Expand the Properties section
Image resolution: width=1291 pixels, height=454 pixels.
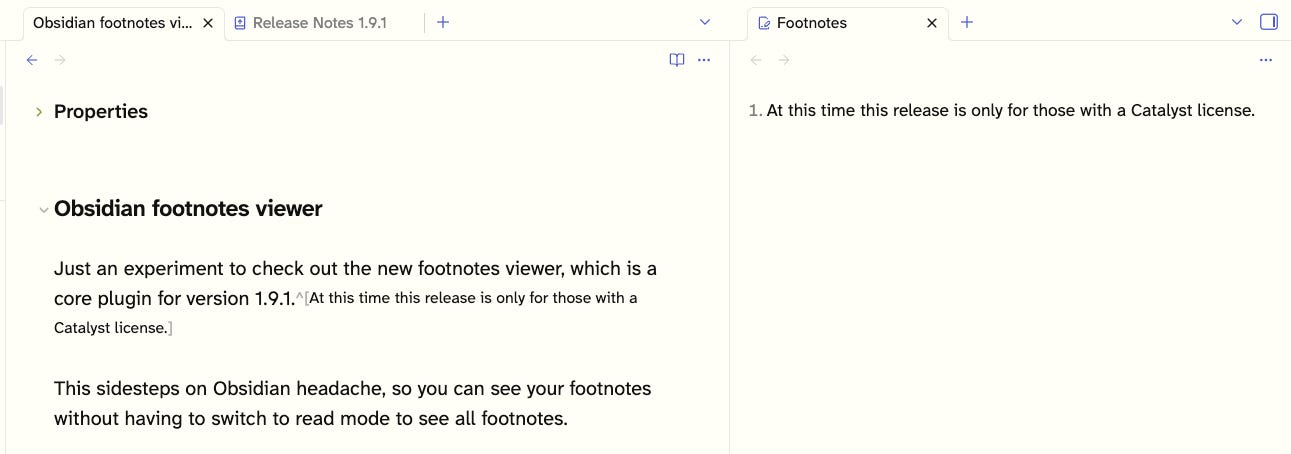(39, 112)
